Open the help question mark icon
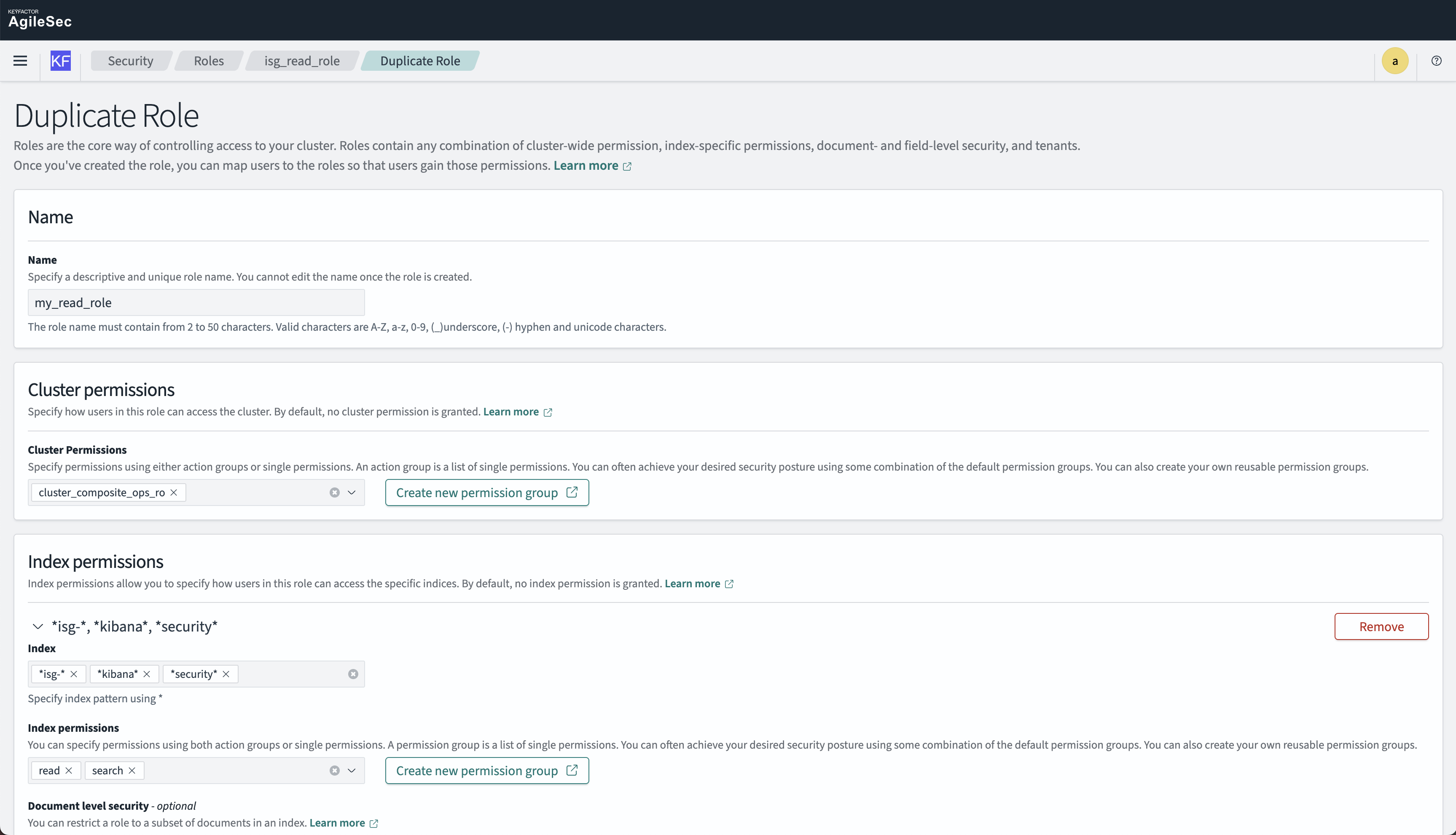 (x=1436, y=61)
